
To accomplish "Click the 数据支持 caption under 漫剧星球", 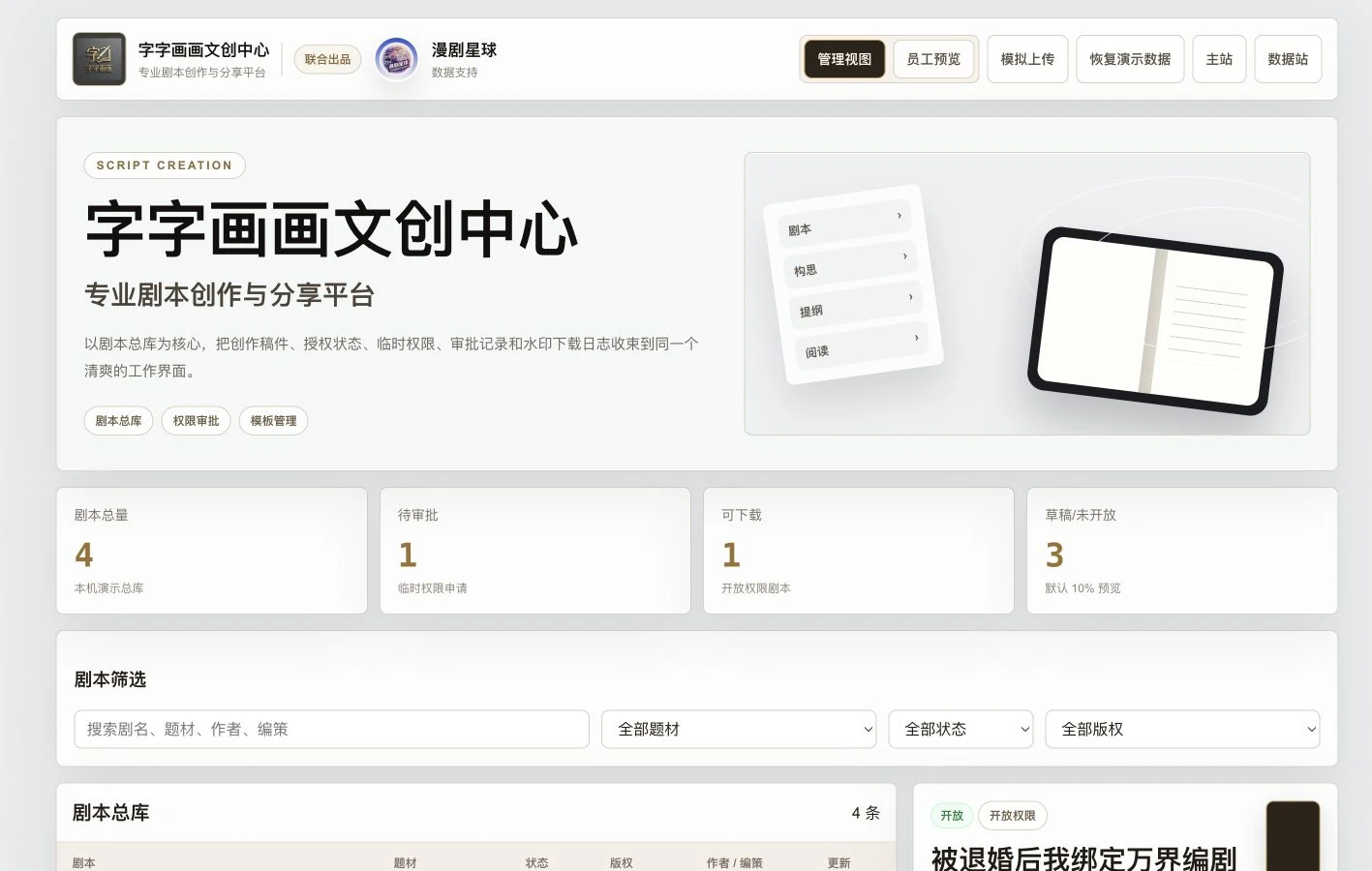I will point(454,73).
